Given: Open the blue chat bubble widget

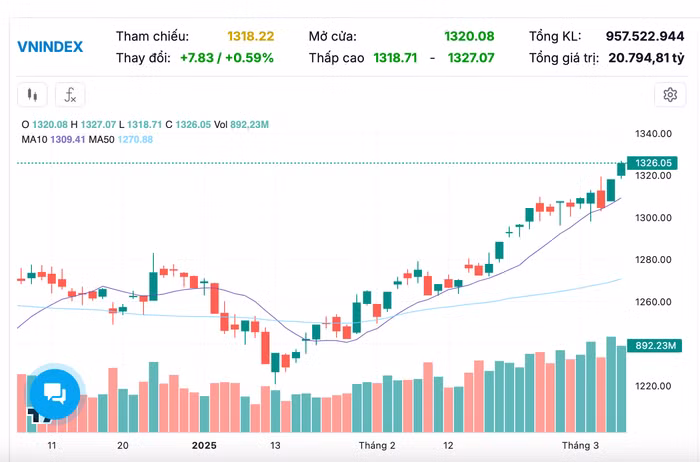Looking at the screenshot, I should [x=54, y=392].
